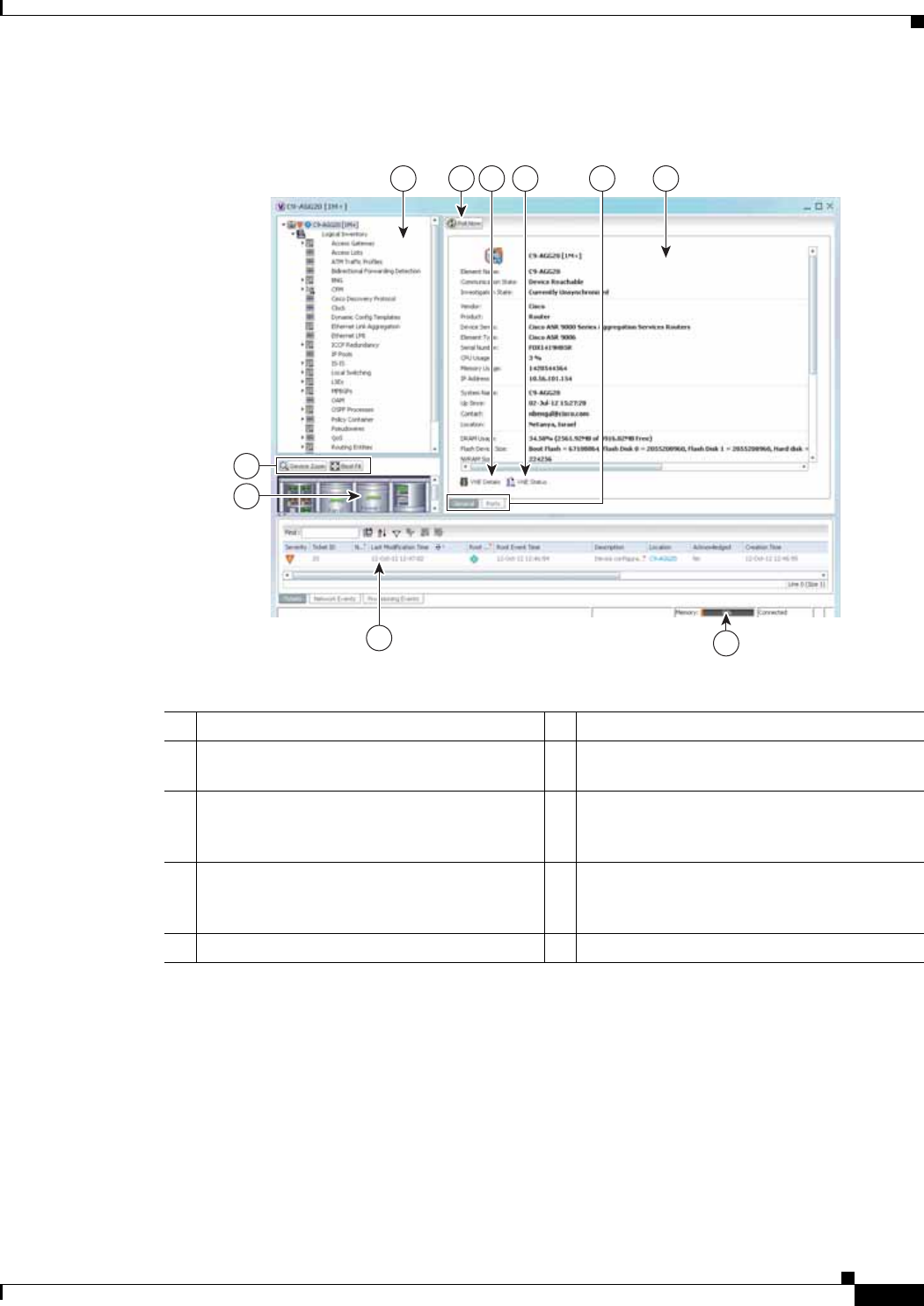The width and height of the screenshot is (924, 1306).
Task: Select QoS tree item
Action: (x=337, y=438)
